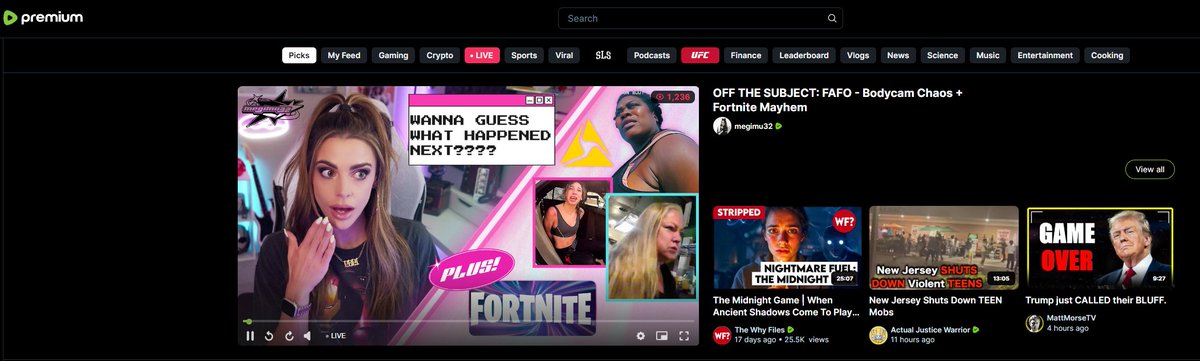Open the Finance category
Screen dimensions: 1200x361
(746, 56)
